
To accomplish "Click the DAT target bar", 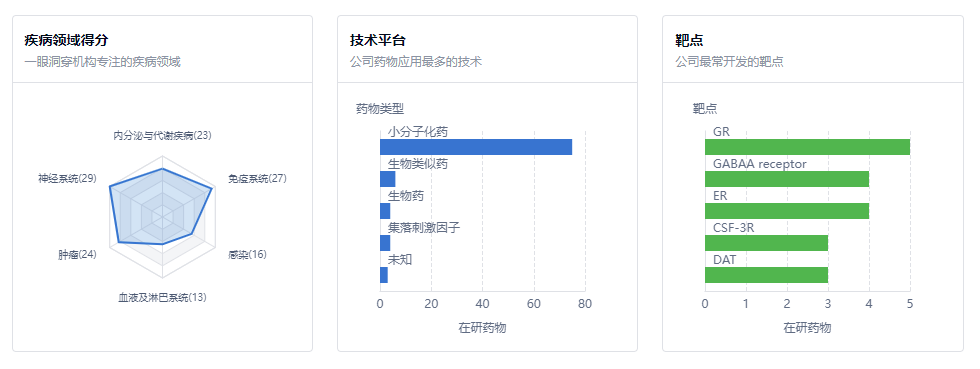I will [766, 275].
